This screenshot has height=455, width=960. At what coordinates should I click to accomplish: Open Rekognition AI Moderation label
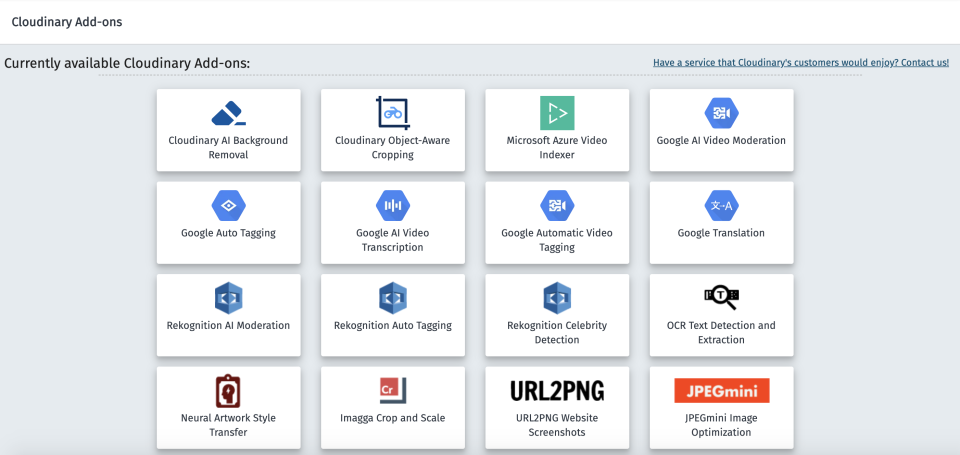pos(228,325)
